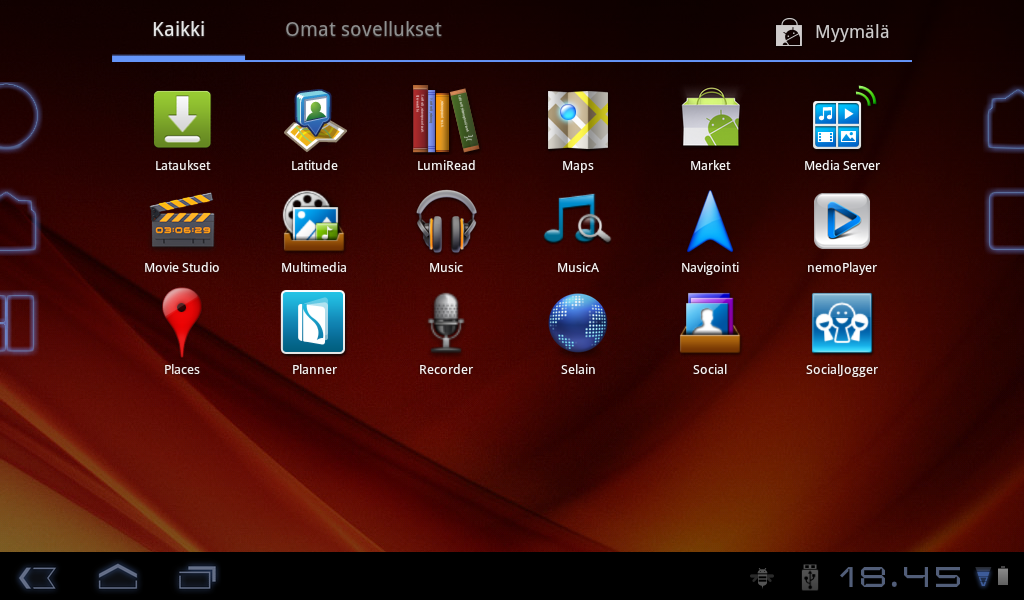Check the battery status icon
1024x600 pixels.
coord(1003,576)
